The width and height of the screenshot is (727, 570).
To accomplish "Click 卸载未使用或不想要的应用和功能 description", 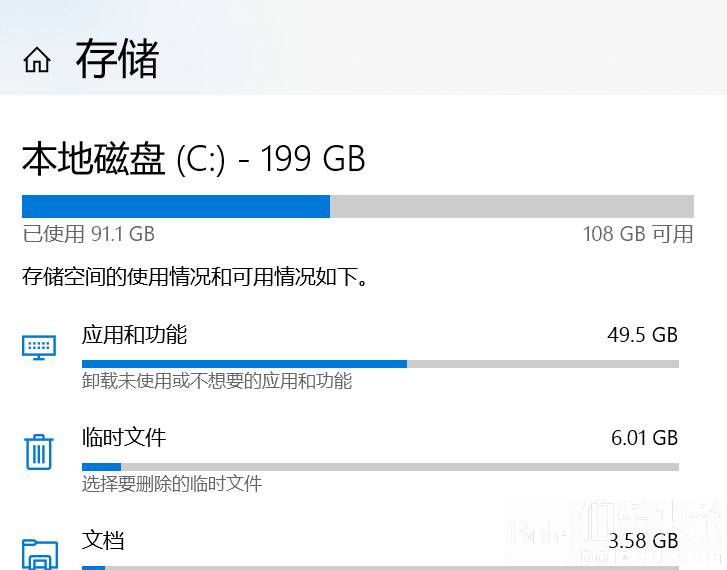I will (x=217, y=381).
